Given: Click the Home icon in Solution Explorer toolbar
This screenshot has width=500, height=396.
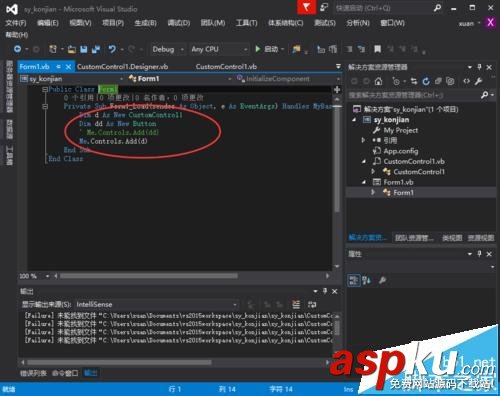Looking at the screenshot, I should [x=378, y=81].
